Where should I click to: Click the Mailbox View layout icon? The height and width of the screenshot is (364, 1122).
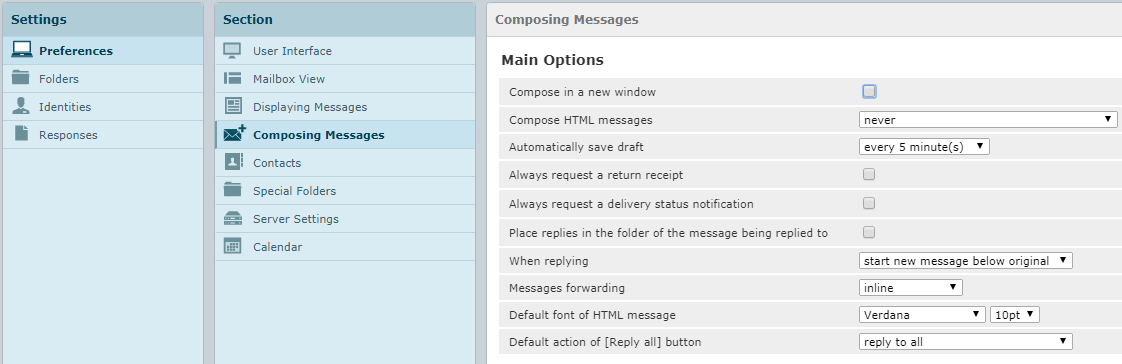tap(233, 79)
